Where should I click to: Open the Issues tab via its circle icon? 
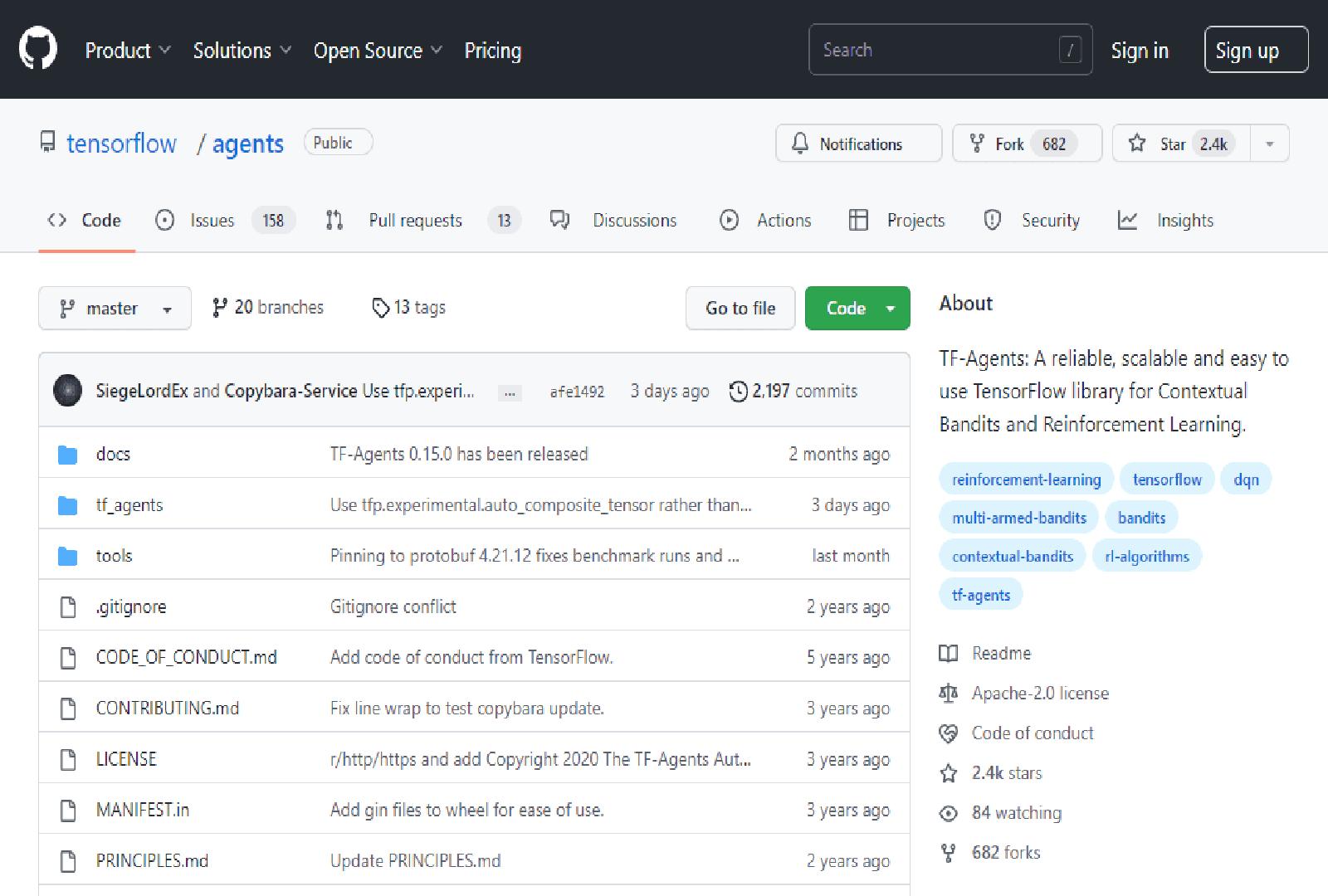tap(165, 220)
